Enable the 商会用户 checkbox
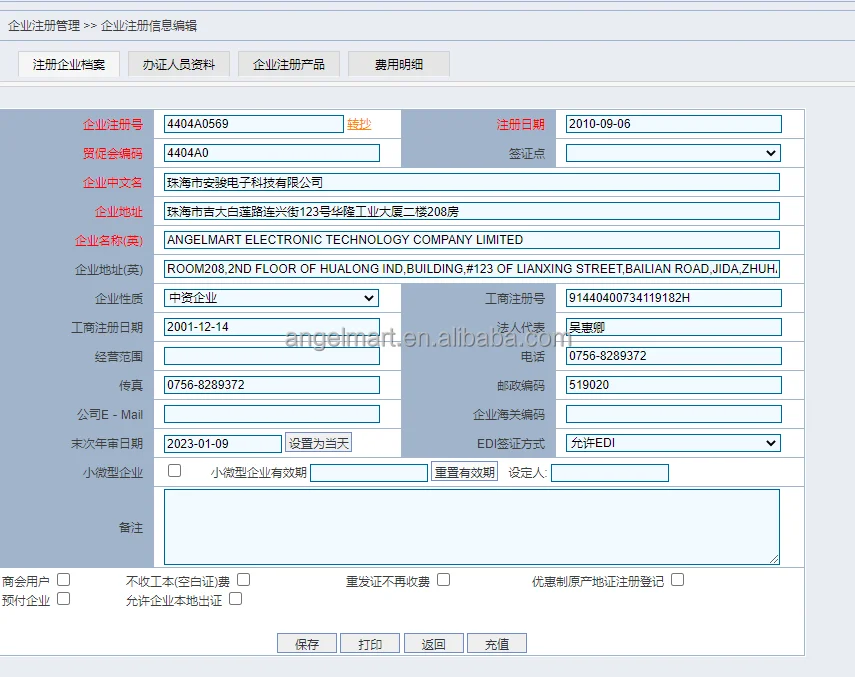This screenshot has width=855, height=677. point(64,579)
